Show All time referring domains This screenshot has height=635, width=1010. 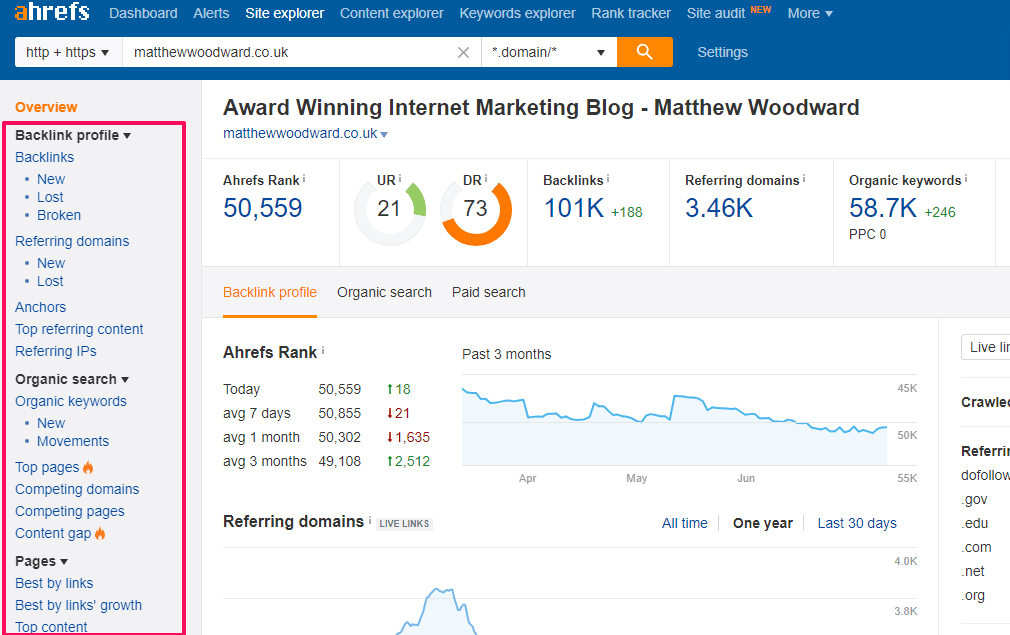pyautogui.click(x=685, y=524)
